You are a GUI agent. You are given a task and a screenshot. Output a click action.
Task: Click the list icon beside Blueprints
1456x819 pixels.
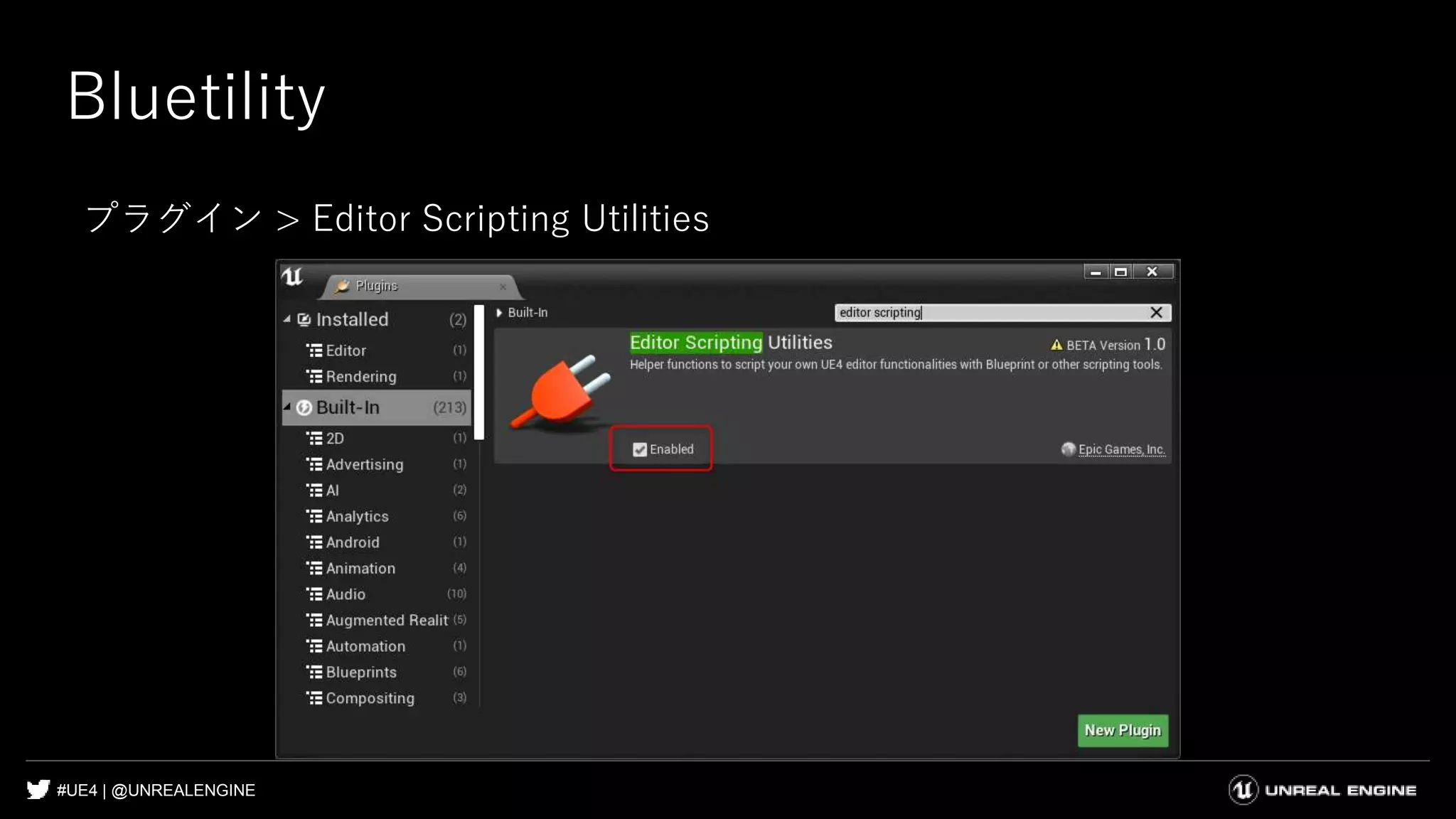[x=314, y=672]
